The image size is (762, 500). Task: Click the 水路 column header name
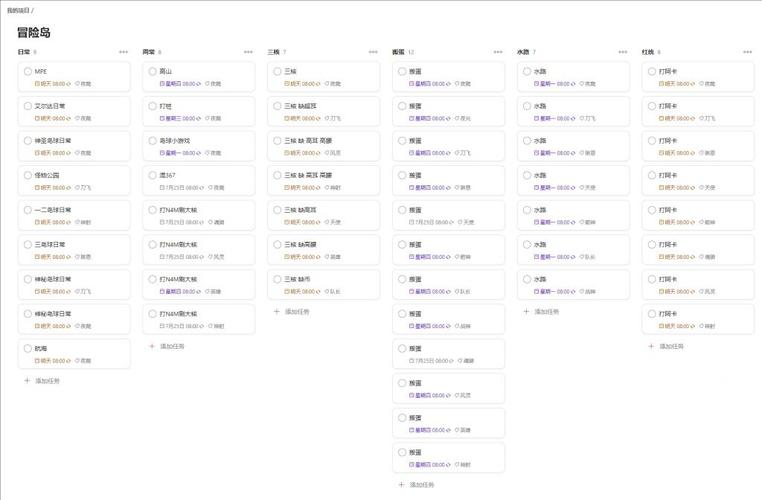(523, 52)
